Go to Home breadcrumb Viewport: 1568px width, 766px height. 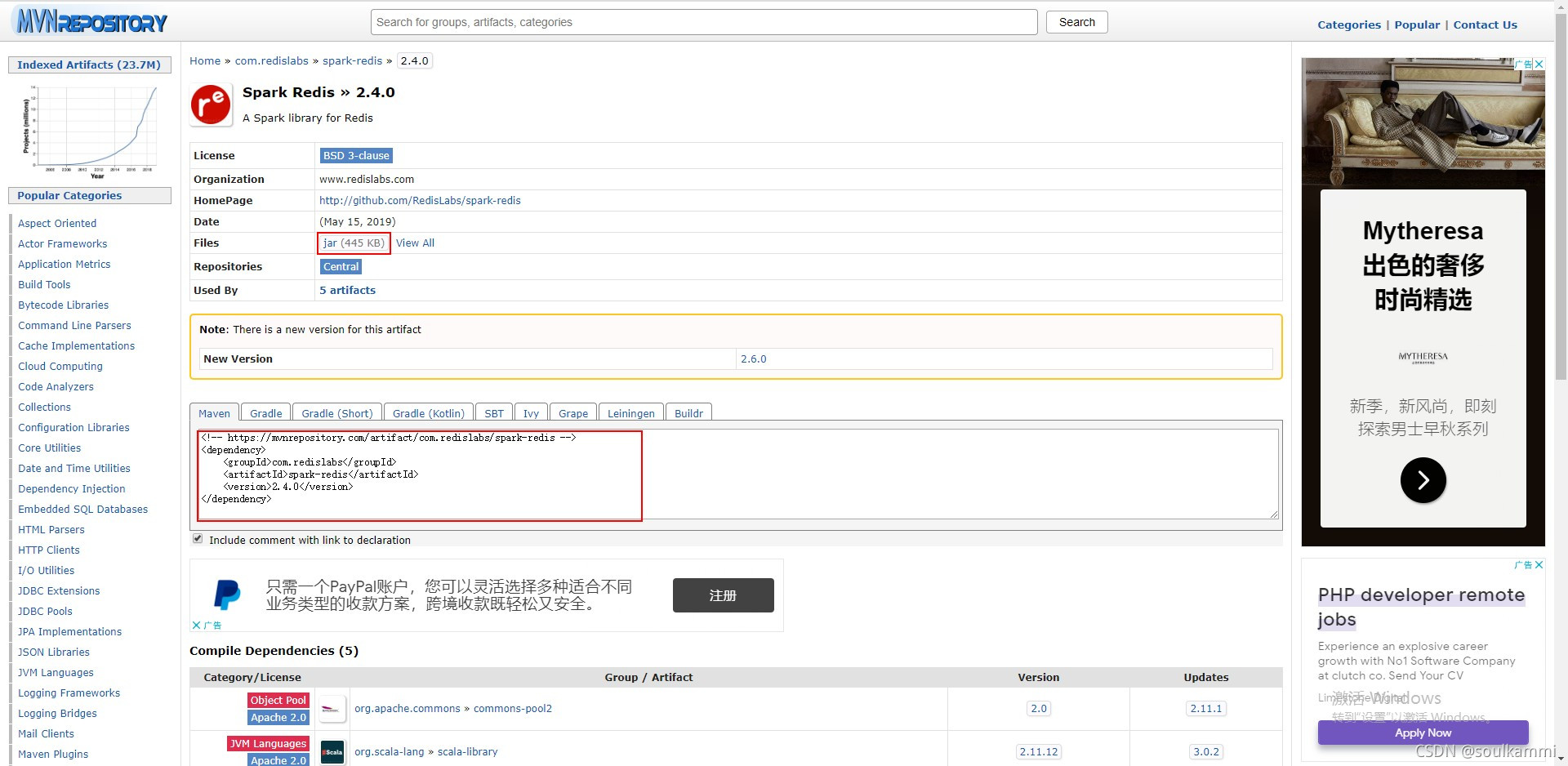tap(205, 60)
